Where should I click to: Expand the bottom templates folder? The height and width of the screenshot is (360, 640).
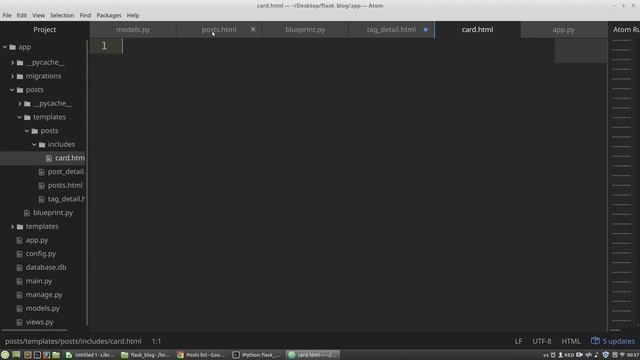(12, 227)
